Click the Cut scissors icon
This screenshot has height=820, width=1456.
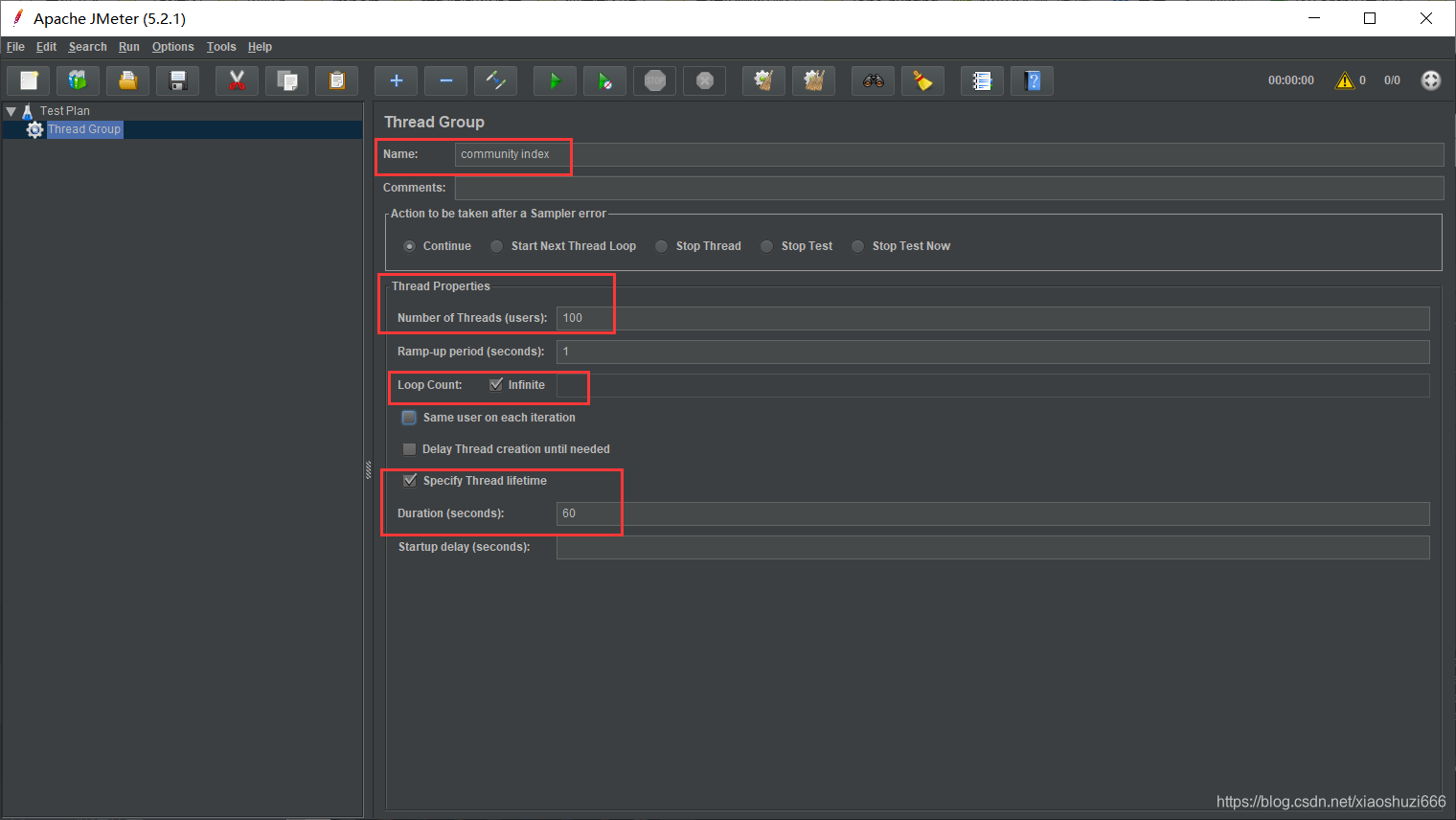[x=238, y=80]
